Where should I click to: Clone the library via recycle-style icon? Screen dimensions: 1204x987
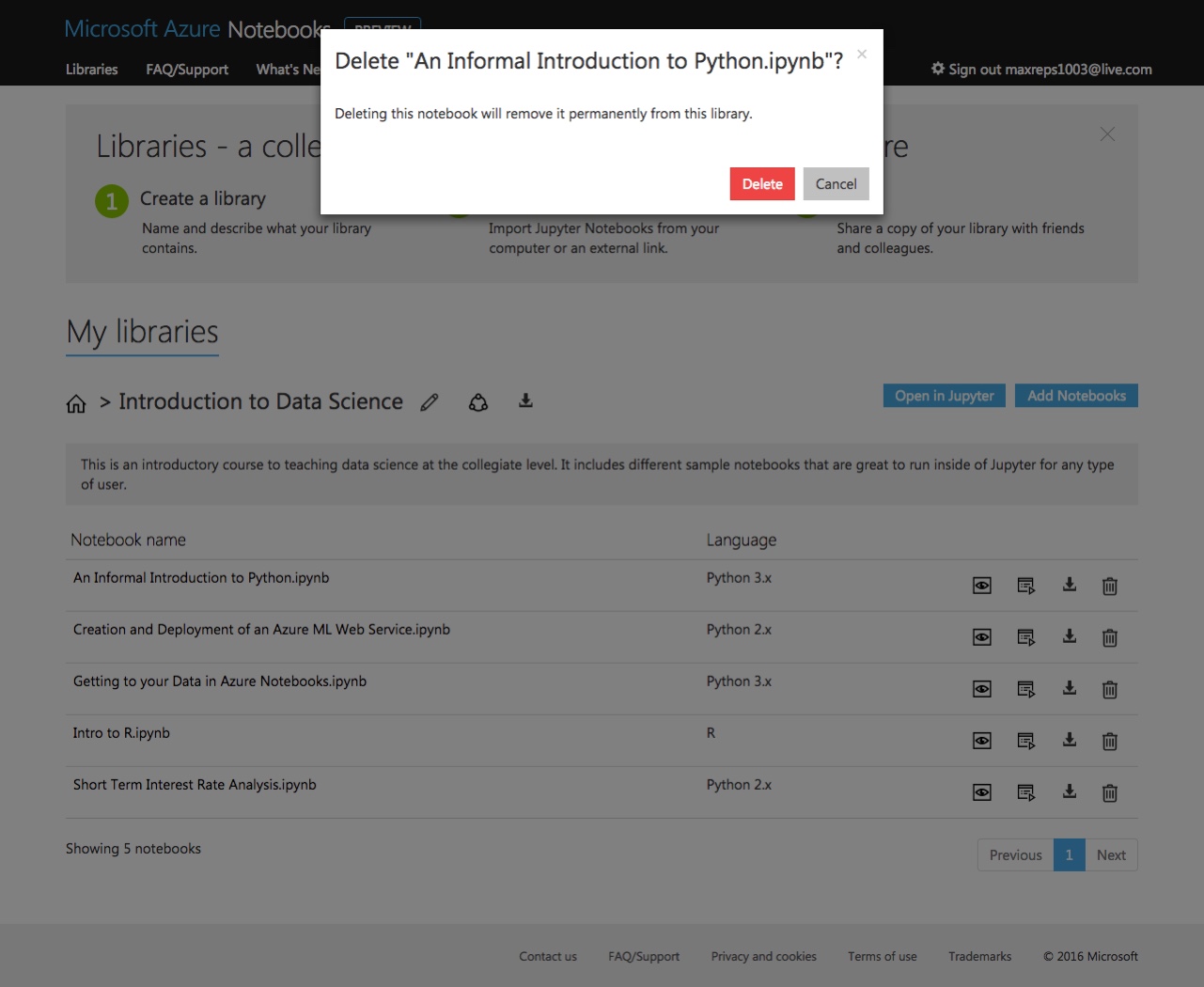pyautogui.click(x=478, y=402)
